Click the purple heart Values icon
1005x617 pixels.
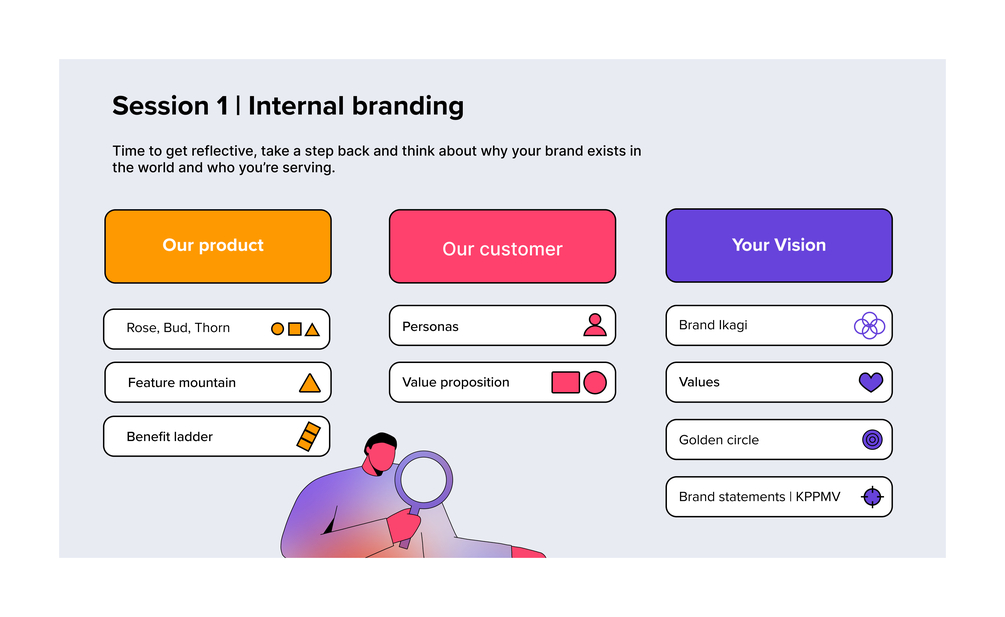point(871,382)
